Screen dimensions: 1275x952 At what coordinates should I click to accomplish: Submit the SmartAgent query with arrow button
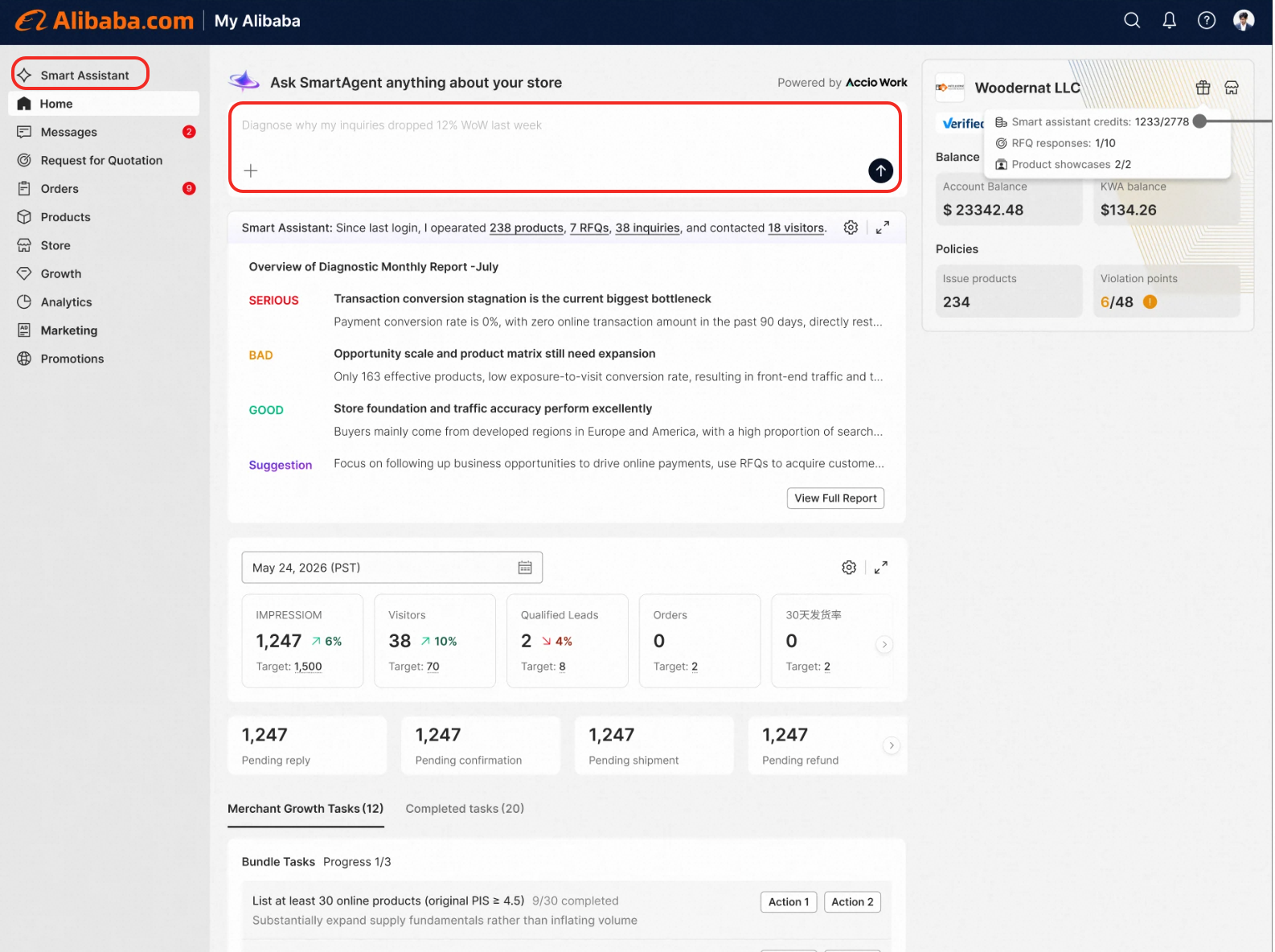[880, 170]
